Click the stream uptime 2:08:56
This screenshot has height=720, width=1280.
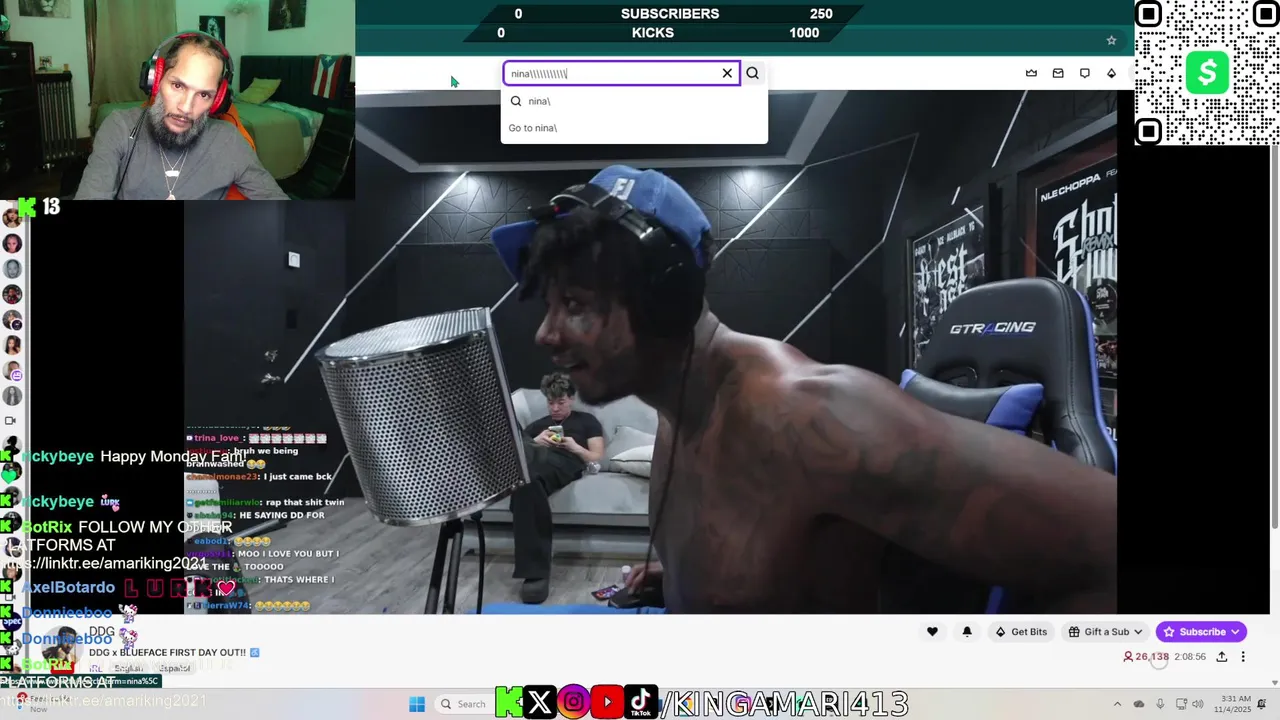tap(1190, 657)
